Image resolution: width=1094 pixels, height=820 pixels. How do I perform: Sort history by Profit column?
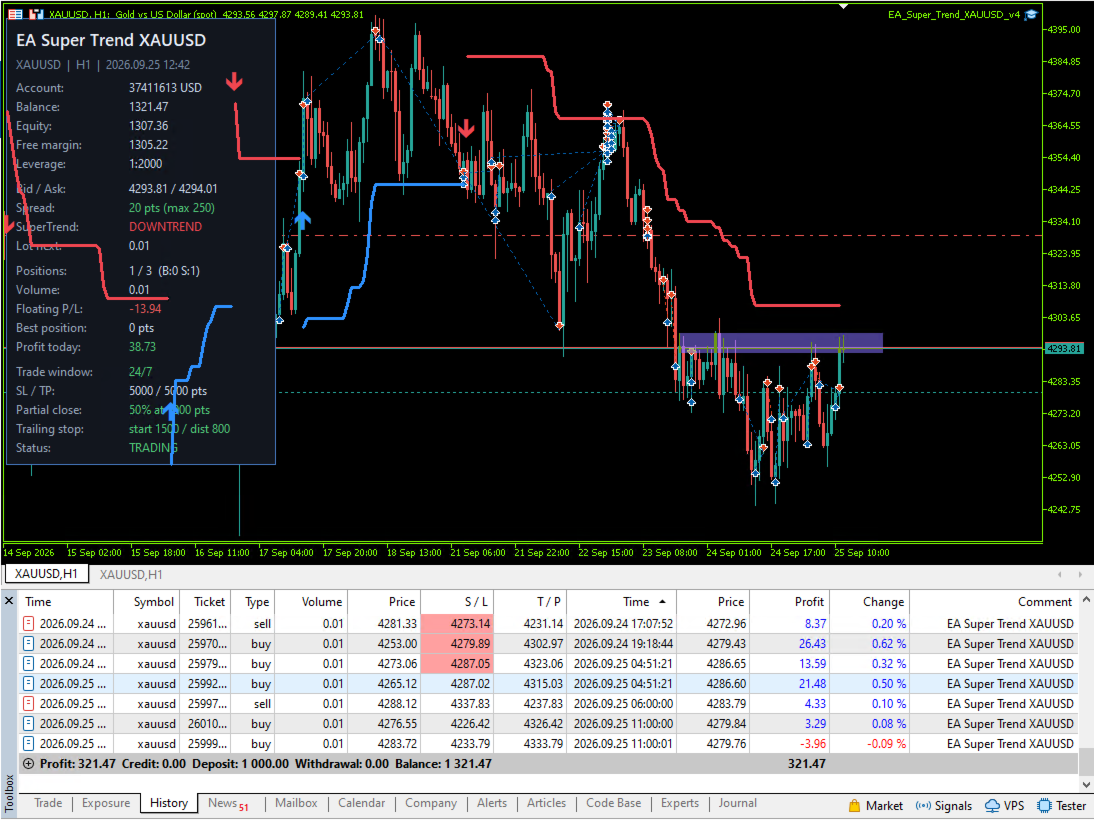click(789, 602)
